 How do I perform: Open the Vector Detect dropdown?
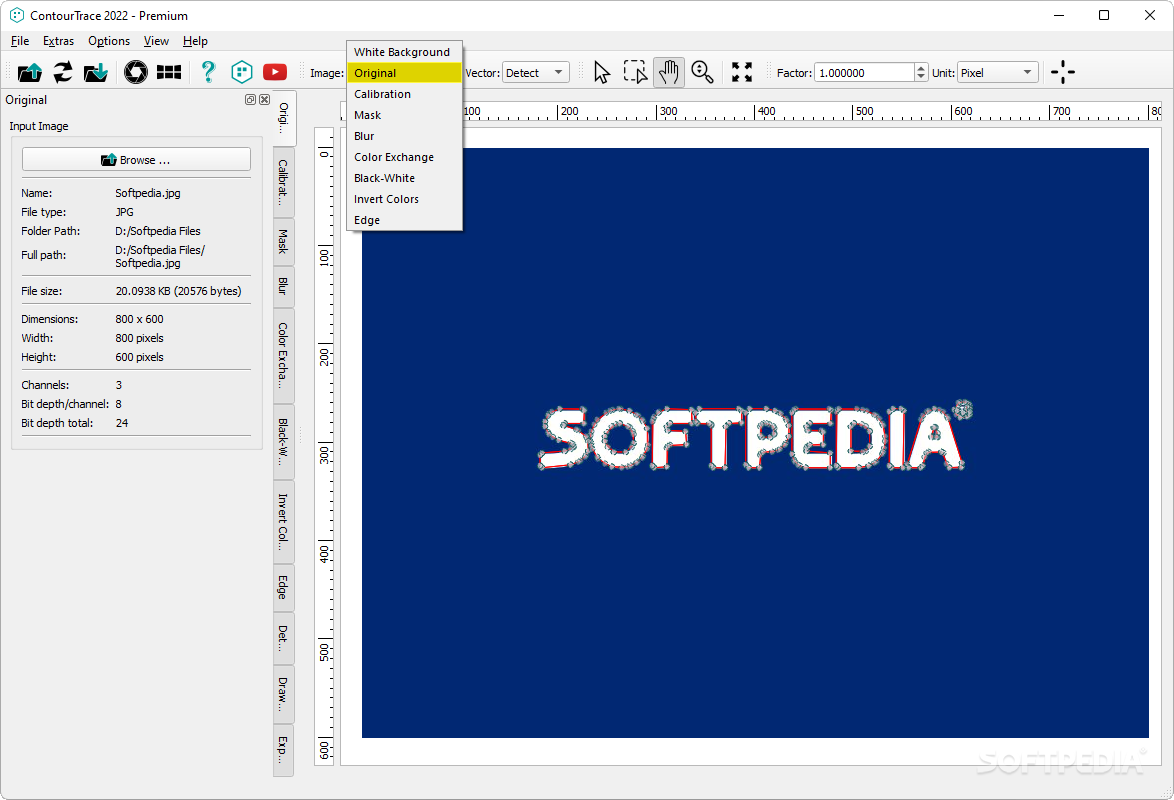[535, 73]
